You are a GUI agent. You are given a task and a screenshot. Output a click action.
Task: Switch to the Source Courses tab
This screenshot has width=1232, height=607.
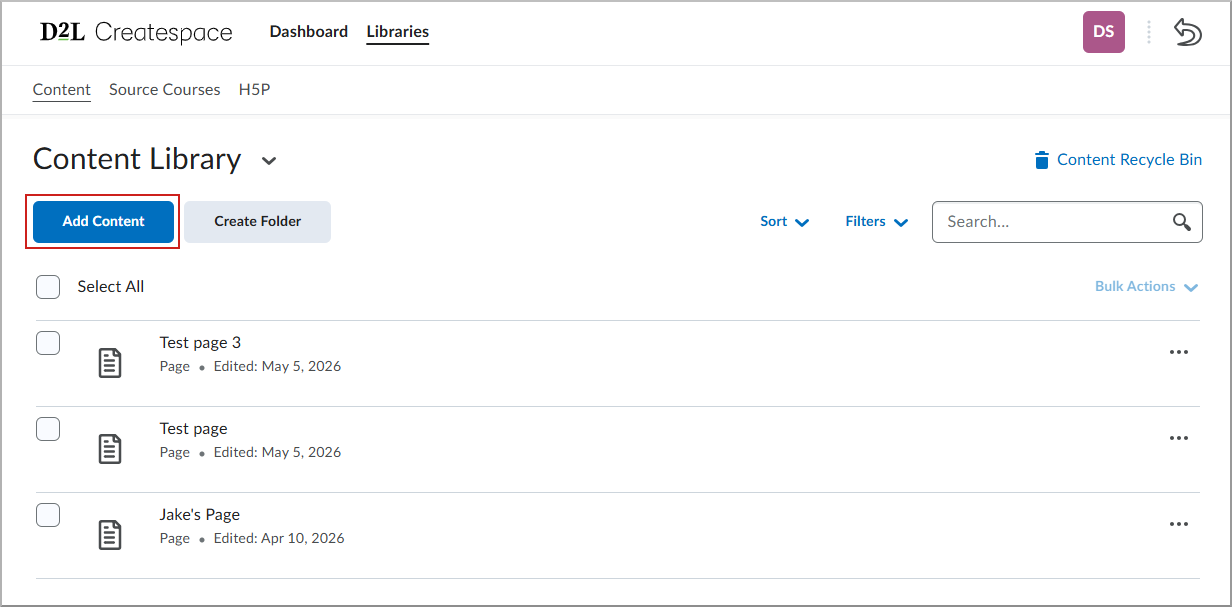(x=164, y=90)
